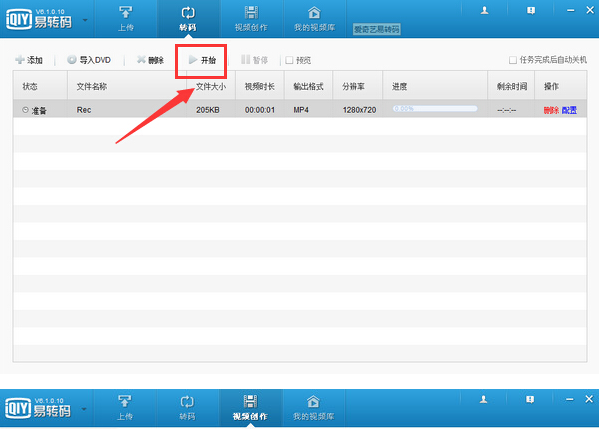
Task: Open 转码 tab in the bottom window
Action: pos(187,408)
